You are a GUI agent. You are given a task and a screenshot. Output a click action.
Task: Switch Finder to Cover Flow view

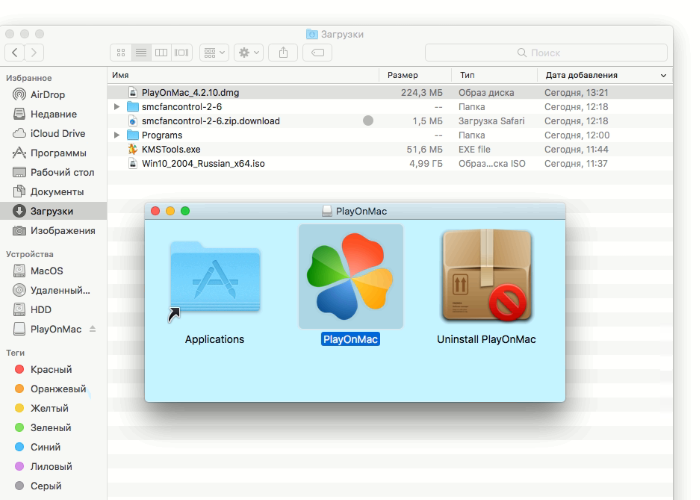[181, 53]
